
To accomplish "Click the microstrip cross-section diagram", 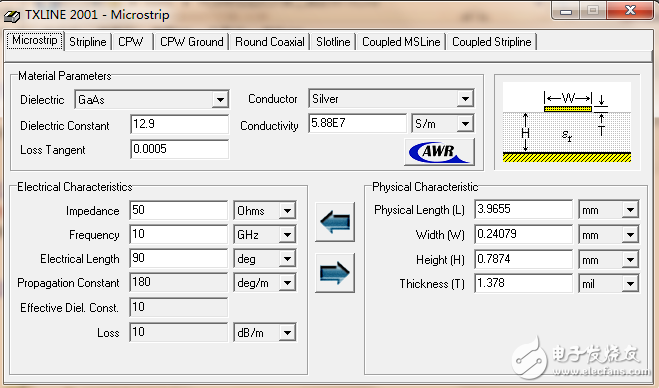I will 567,122.
